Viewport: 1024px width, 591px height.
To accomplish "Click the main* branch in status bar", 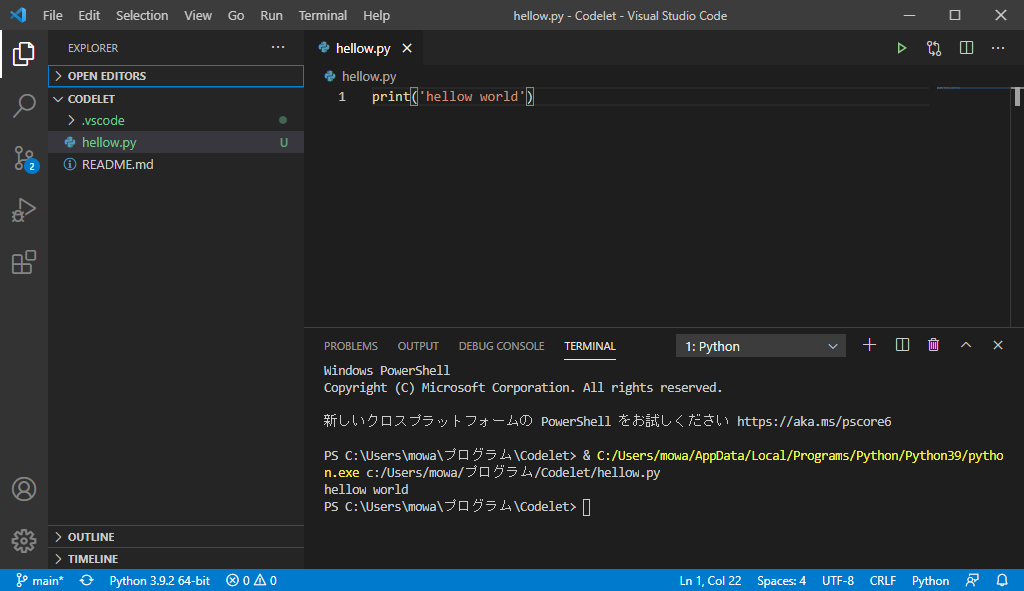I will pos(40,581).
